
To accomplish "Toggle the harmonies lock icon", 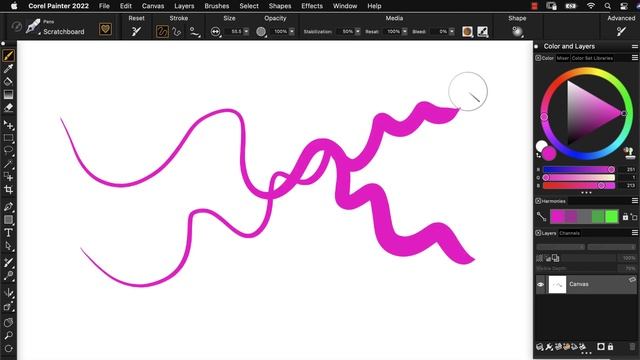I will [625, 217].
